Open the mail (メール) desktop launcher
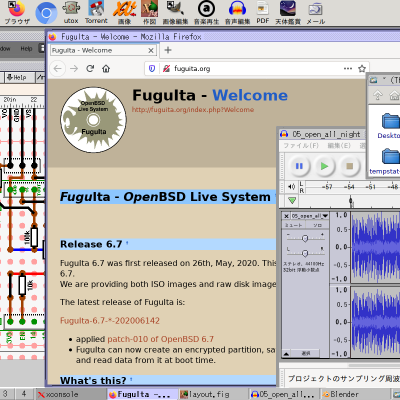This screenshot has width=400, height=400. coord(315,12)
